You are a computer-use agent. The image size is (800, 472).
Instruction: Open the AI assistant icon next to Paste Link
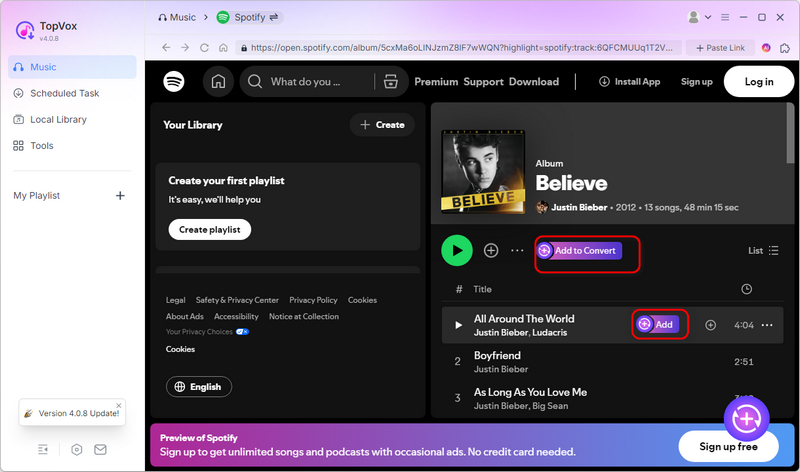coord(766,47)
